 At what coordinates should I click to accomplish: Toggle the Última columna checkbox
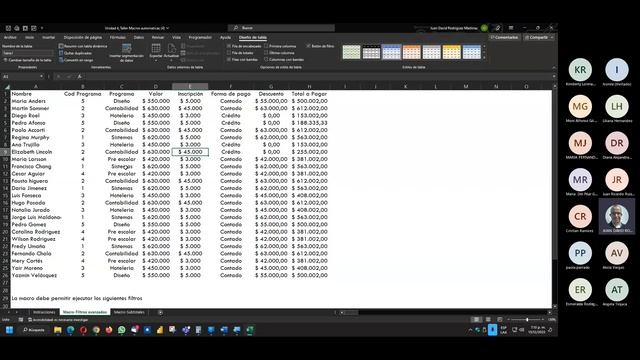[266, 53]
